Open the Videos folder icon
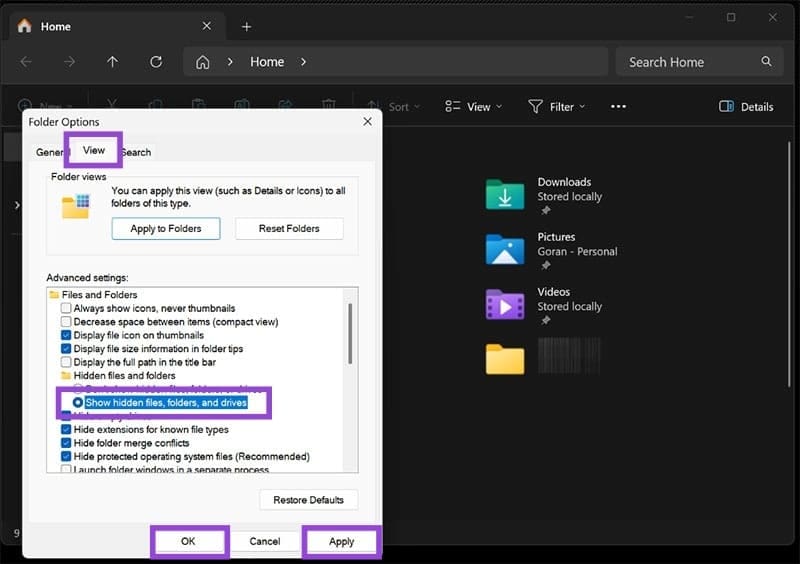This screenshot has height=564, width=800. pos(505,304)
